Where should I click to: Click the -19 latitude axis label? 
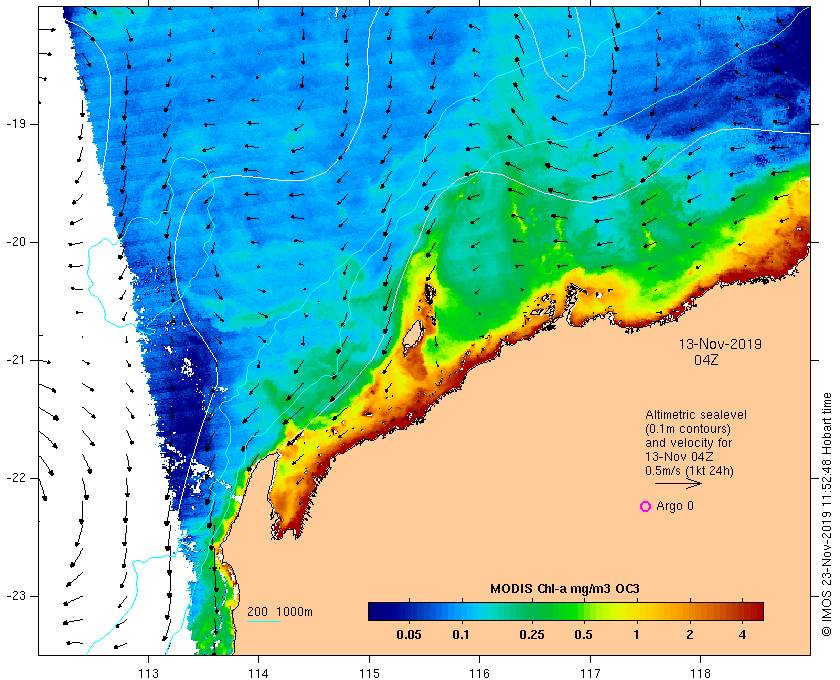click(x=16, y=124)
